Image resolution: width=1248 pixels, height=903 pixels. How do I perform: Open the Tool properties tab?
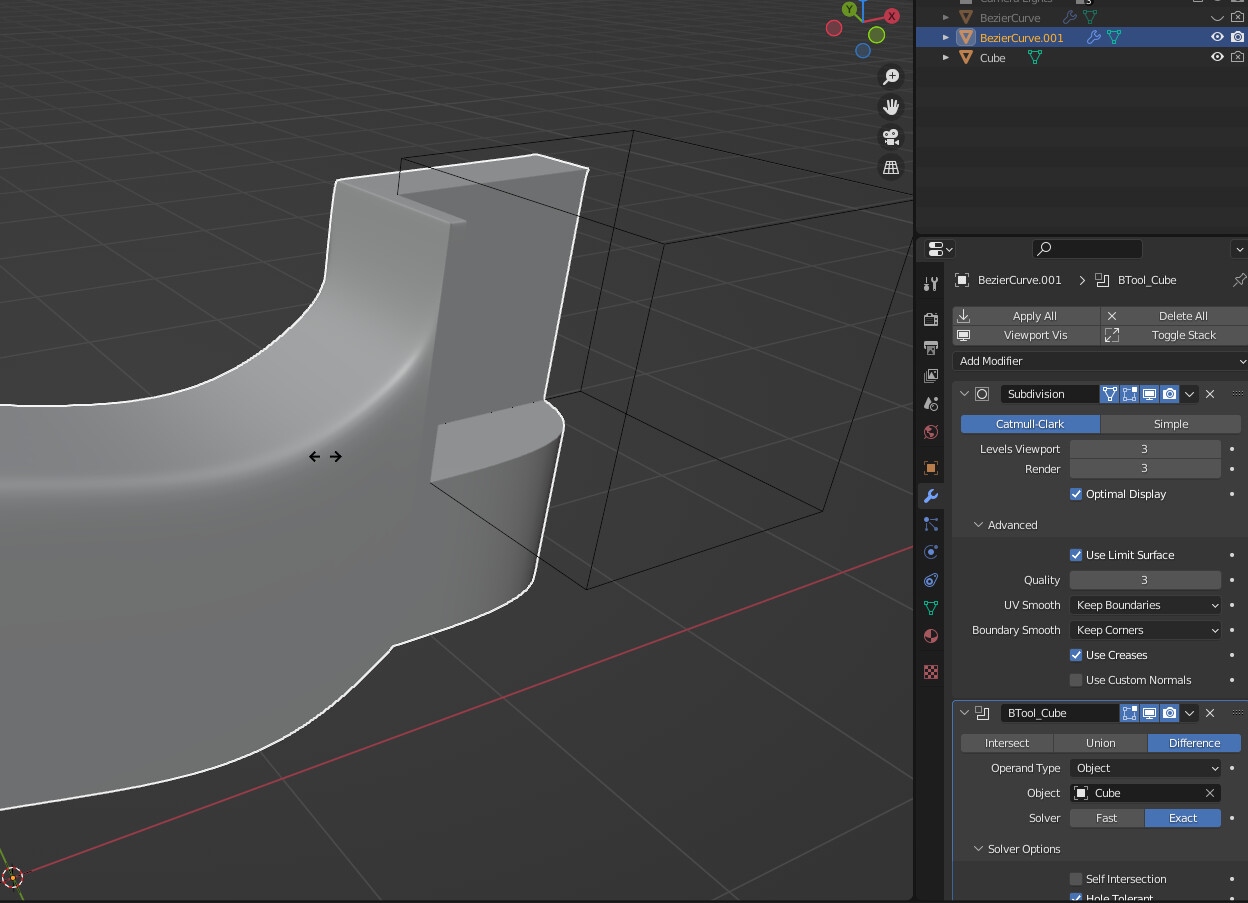coord(931,284)
